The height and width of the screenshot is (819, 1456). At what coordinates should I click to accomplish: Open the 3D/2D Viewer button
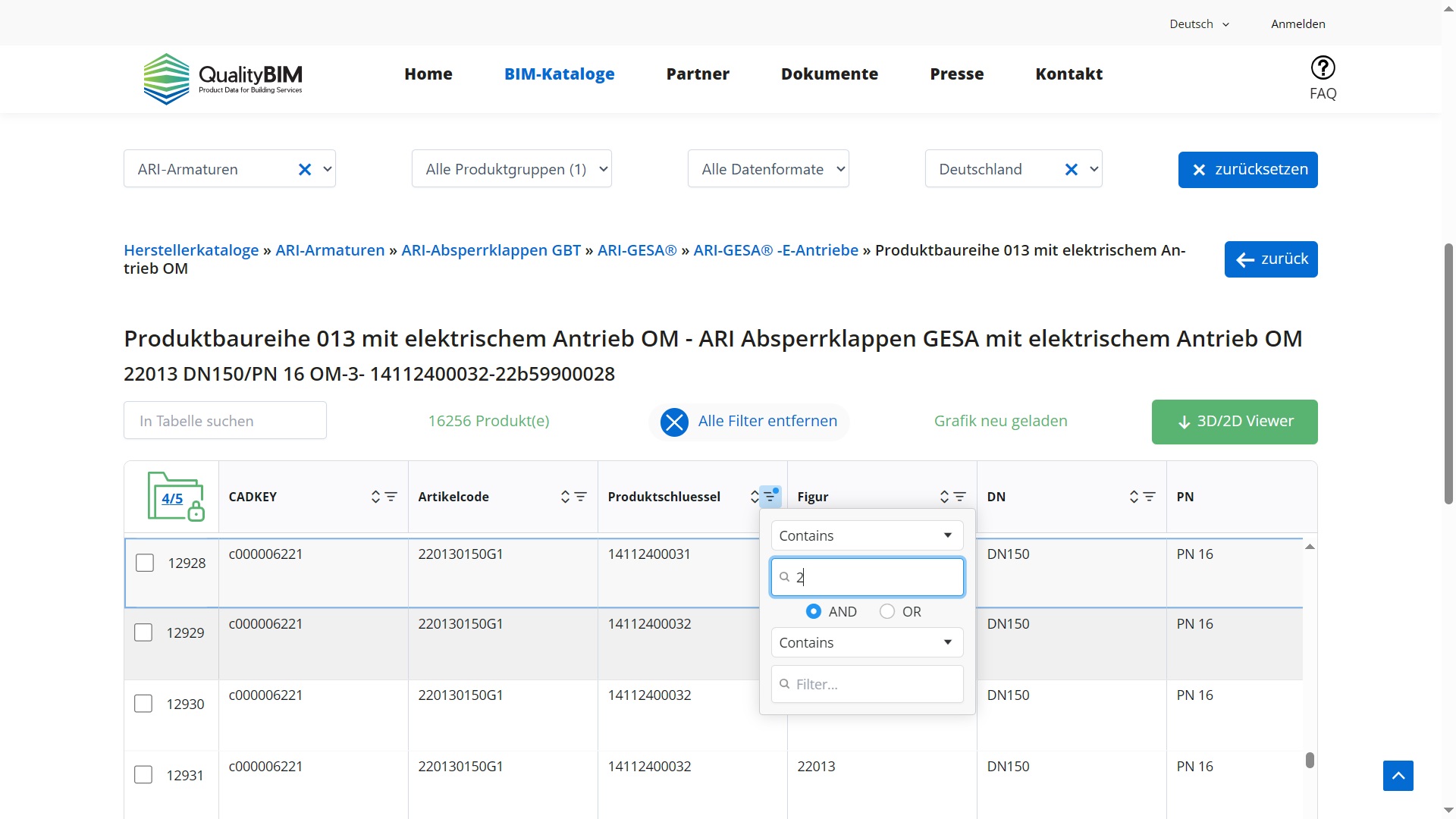coord(1235,422)
